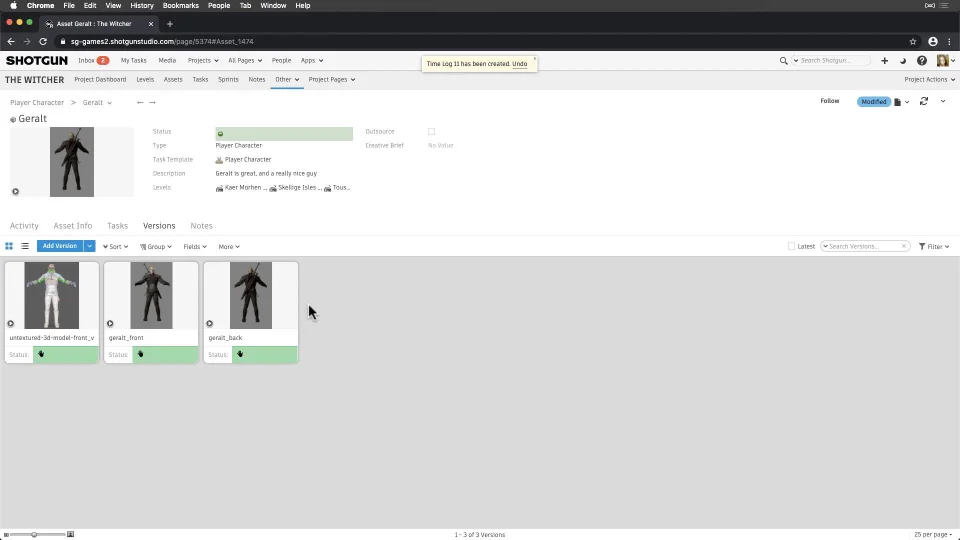The image size is (960, 540).
Task: Open the 25 per page selector
Action: [933, 534]
